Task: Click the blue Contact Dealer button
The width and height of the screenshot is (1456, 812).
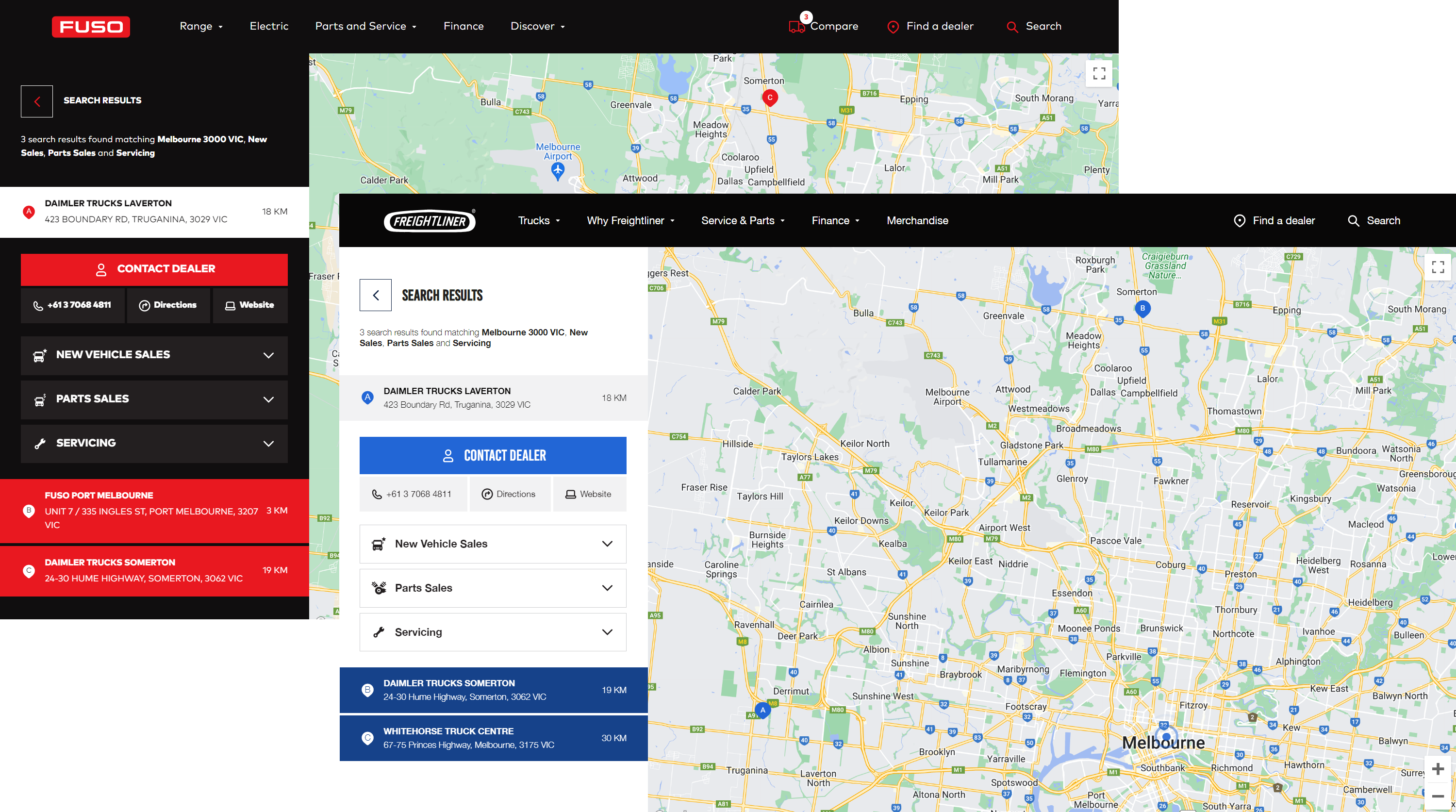Action: pyautogui.click(x=492, y=455)
